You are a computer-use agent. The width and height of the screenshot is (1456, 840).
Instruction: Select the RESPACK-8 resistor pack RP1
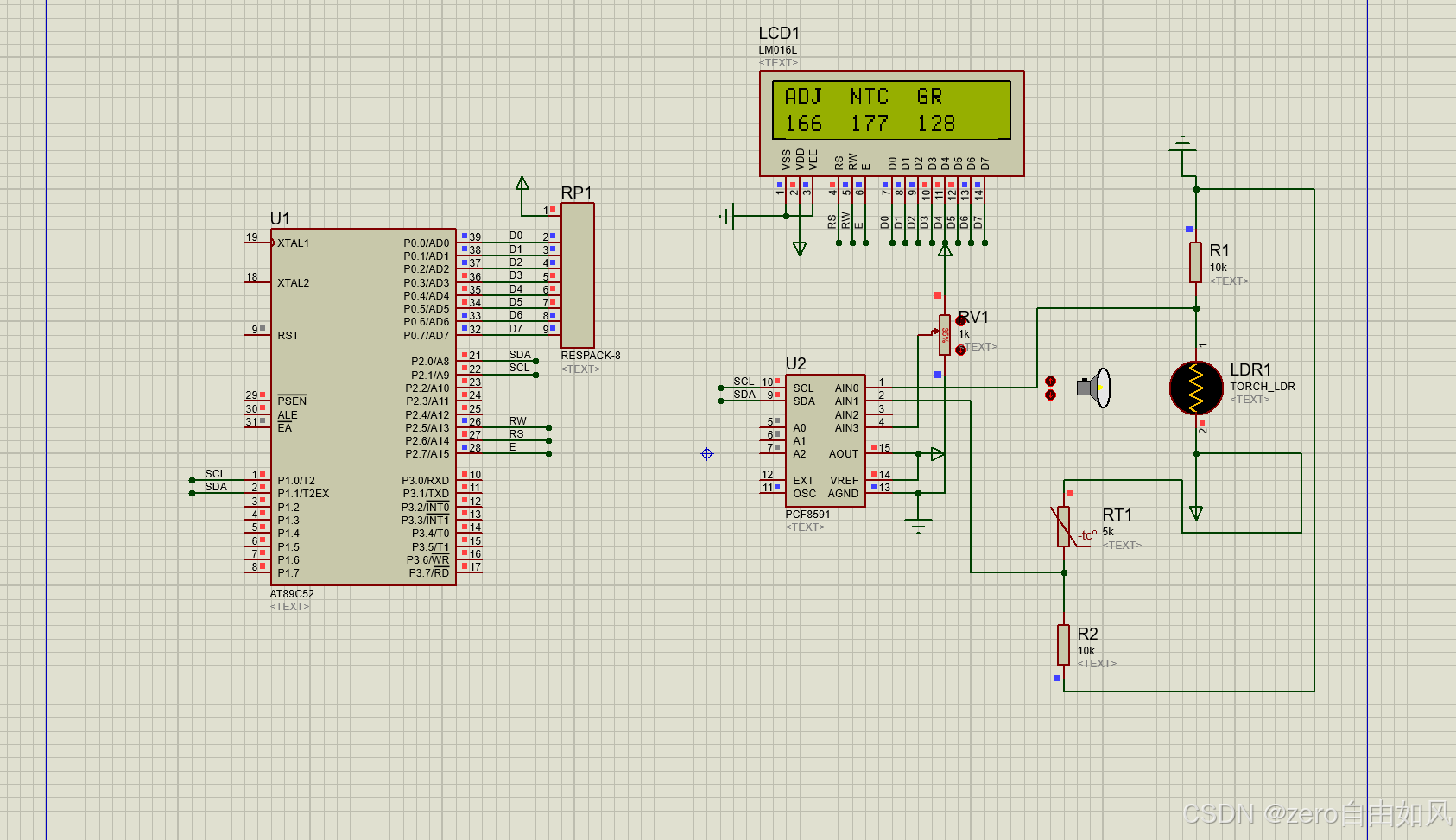pyautogui.click(x=578, y=275)
